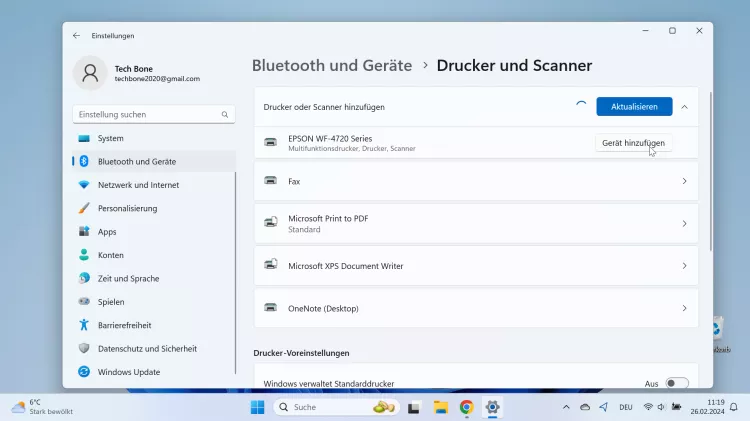Viewport: 750px width, 421px height.
Task: Click the Zeit und Sprache globe icon
Action: (84, 278)
